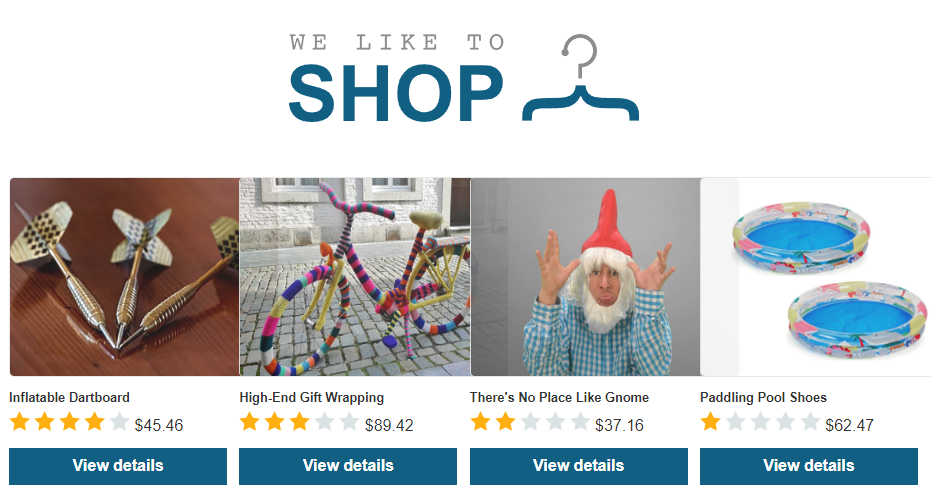Open the yarn-wrapped bicycle image
This screenshot has height=499, width=931.
coord(355,277)
